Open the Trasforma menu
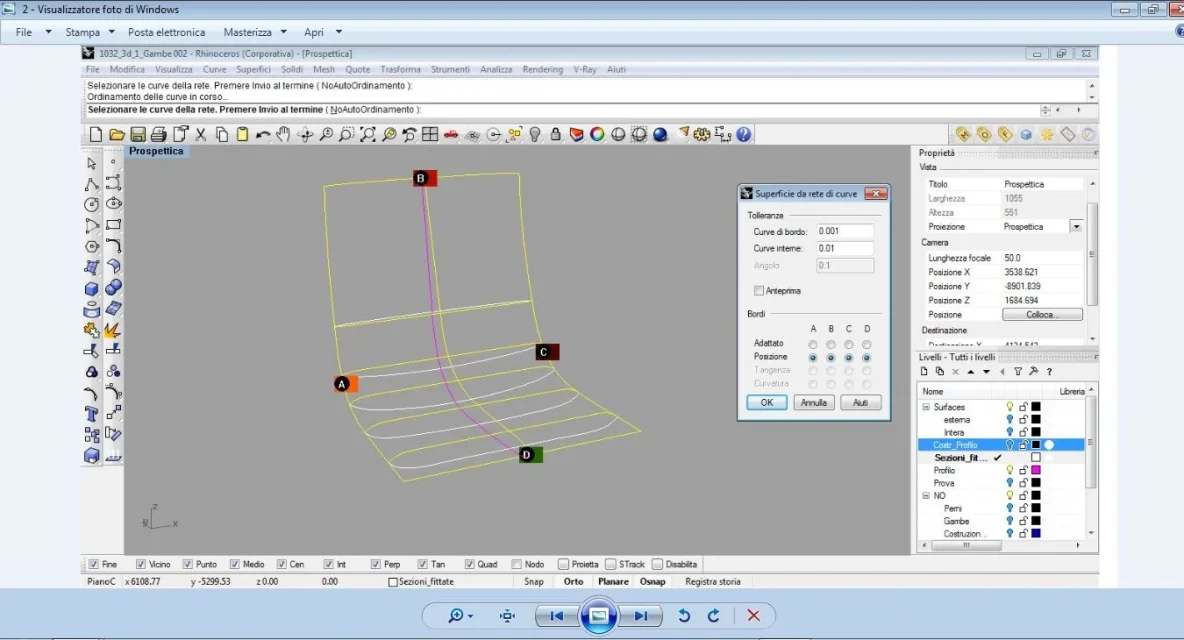 coord(400,69)
